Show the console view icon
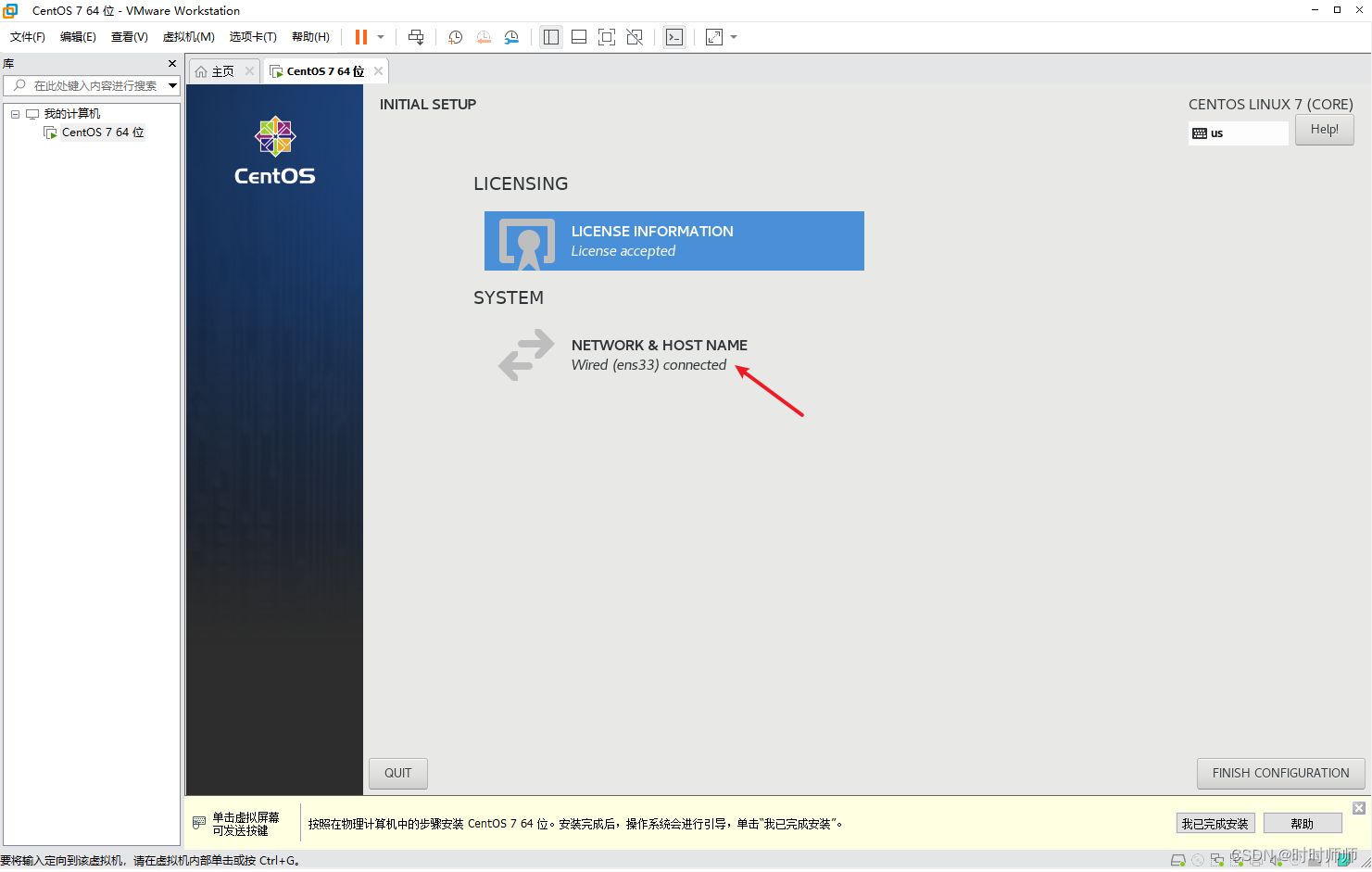This screenshot has height=872, width=1372. 674,37
